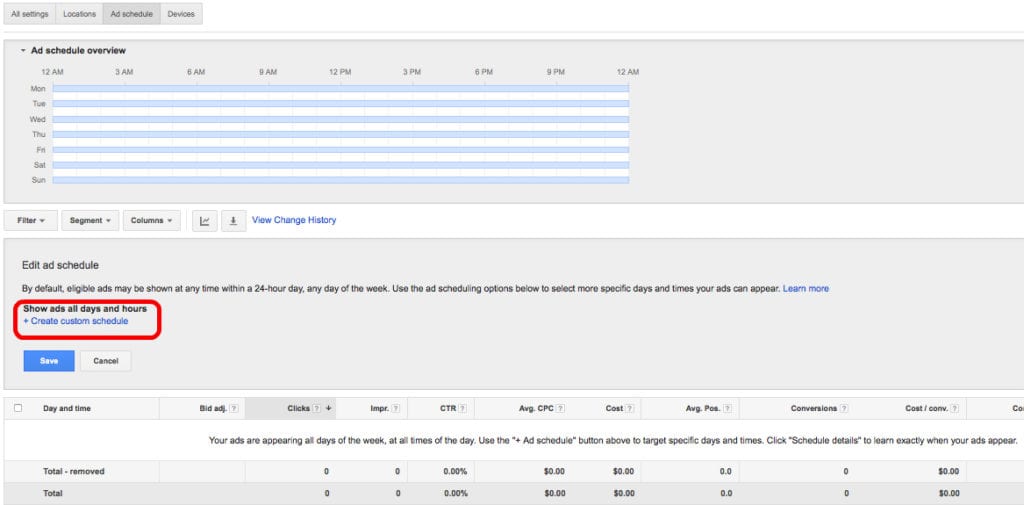Click the Avg. CPC column header
1024x505 pixels.
[x=537, y=408]
